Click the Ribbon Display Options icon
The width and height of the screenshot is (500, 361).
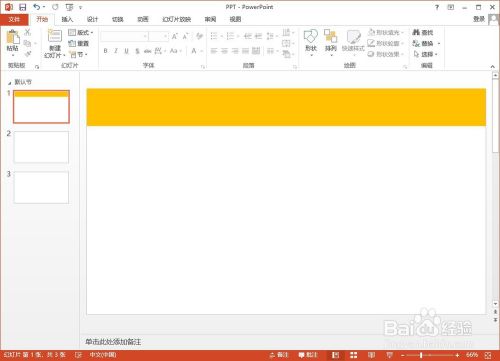(451, 7)
